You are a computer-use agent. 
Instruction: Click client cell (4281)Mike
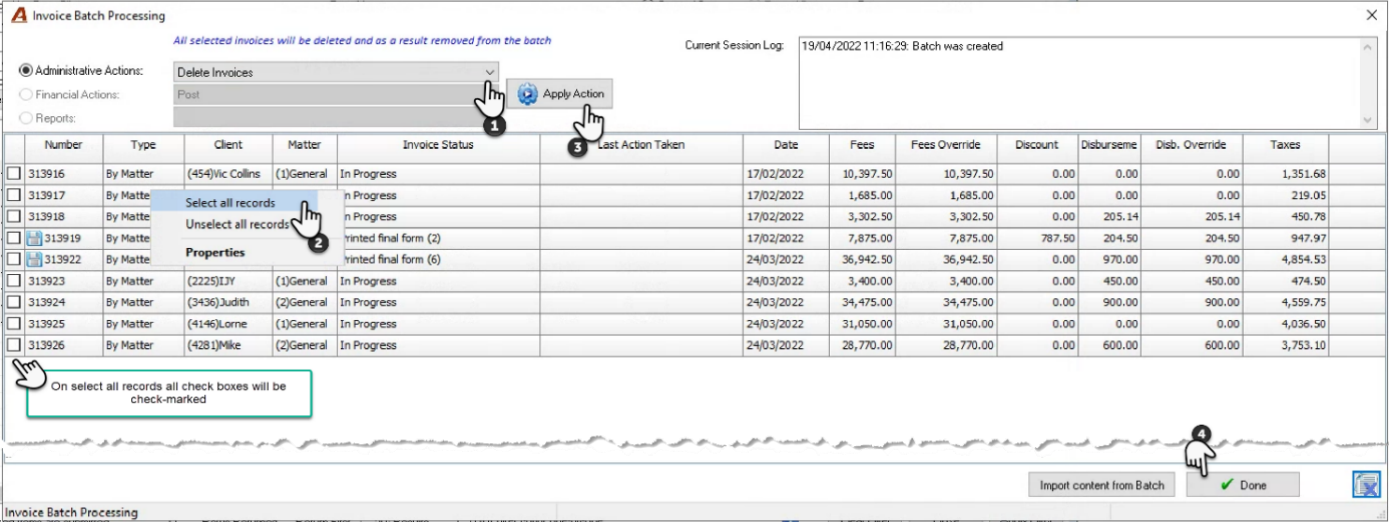tap(228, 345)
